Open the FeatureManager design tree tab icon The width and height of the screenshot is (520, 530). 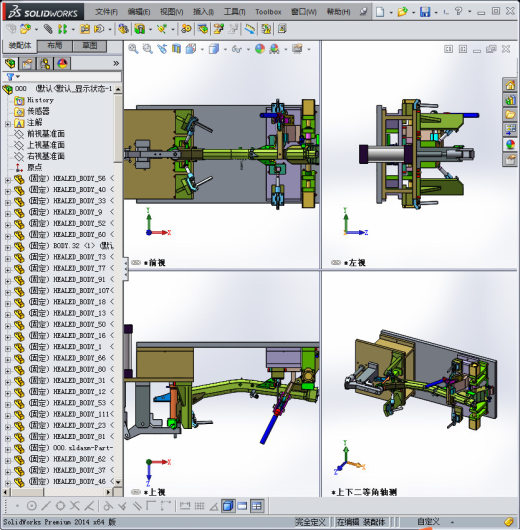click(x=10, y=64)
